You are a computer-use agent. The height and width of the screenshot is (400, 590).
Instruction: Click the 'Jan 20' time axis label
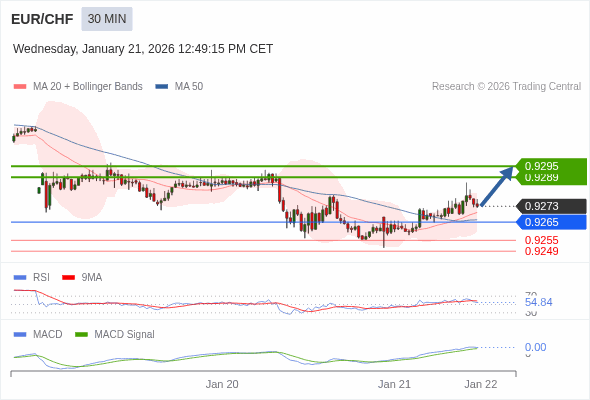pos(222,384)
